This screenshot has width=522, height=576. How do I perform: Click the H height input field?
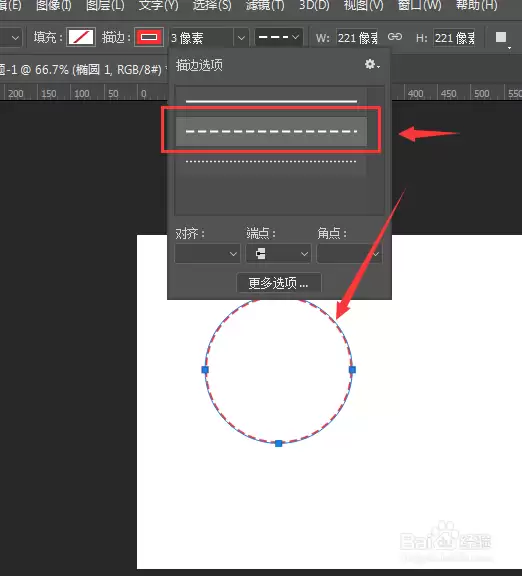point(454,38)
